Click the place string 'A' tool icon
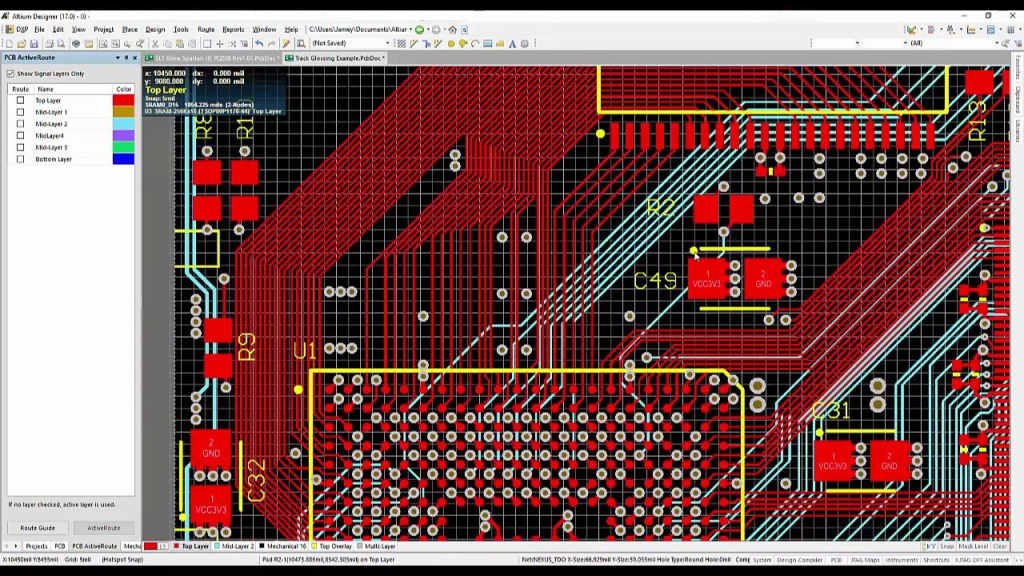The width and height of the screenshot is (1024, 576). (512, 44)
